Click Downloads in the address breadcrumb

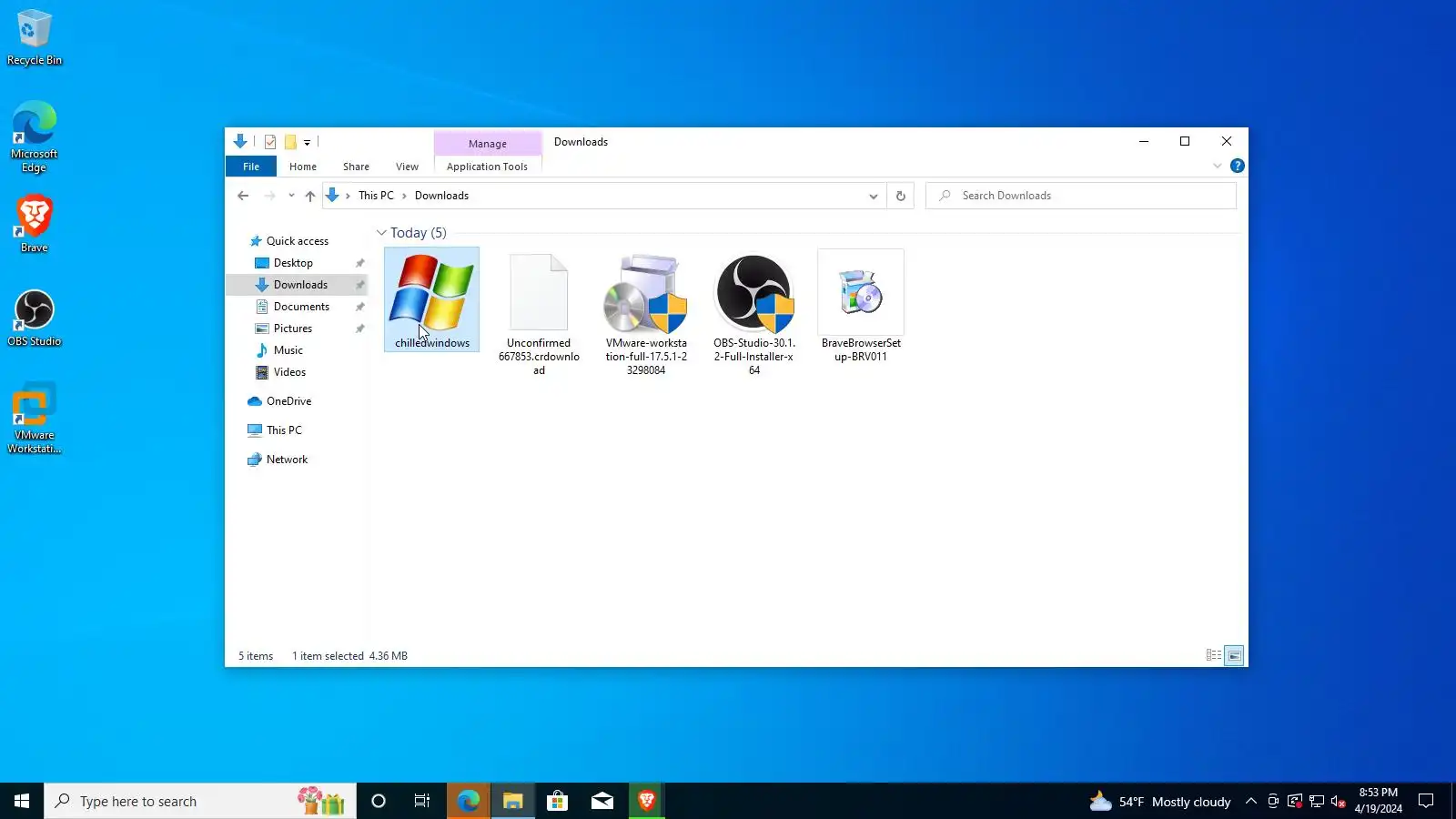click(441, 196)
